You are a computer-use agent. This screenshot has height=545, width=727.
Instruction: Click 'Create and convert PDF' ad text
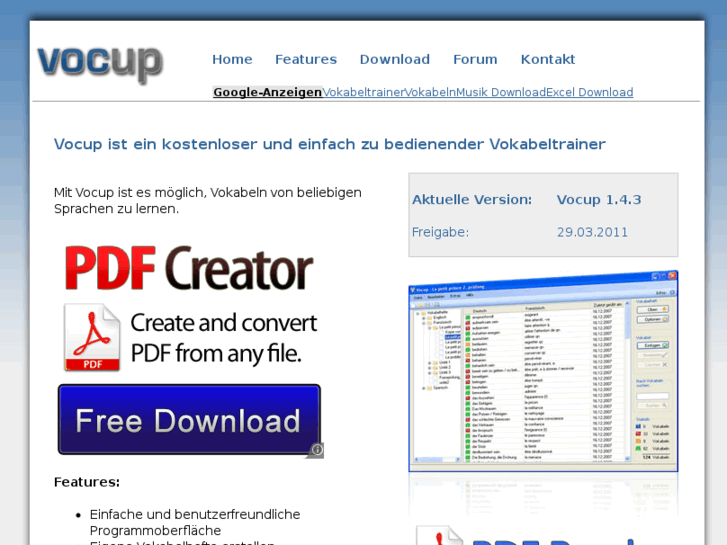pyautogui.click(x=224, y=338)
